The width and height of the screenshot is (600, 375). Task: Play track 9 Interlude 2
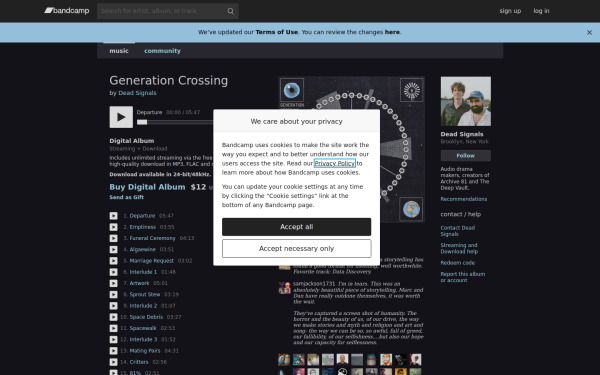[114, 306]
